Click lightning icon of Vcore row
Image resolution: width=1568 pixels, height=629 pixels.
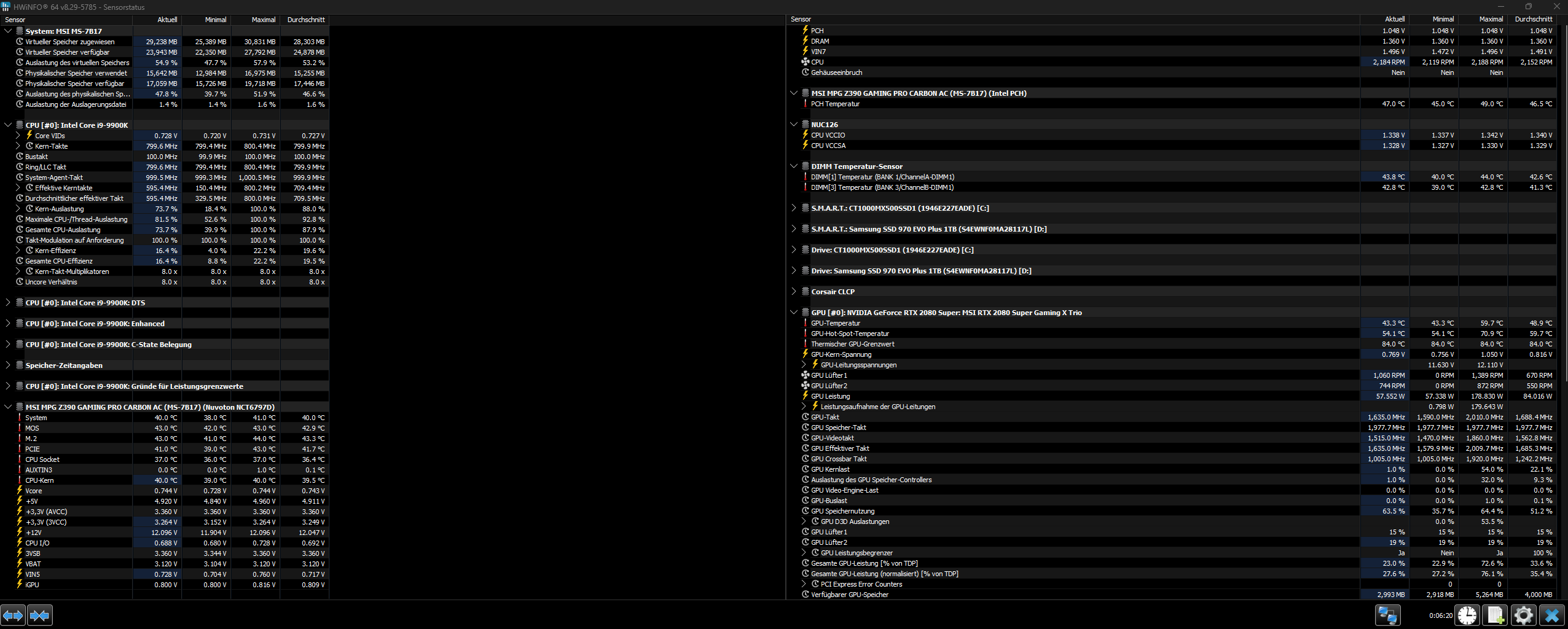[20, 490]
